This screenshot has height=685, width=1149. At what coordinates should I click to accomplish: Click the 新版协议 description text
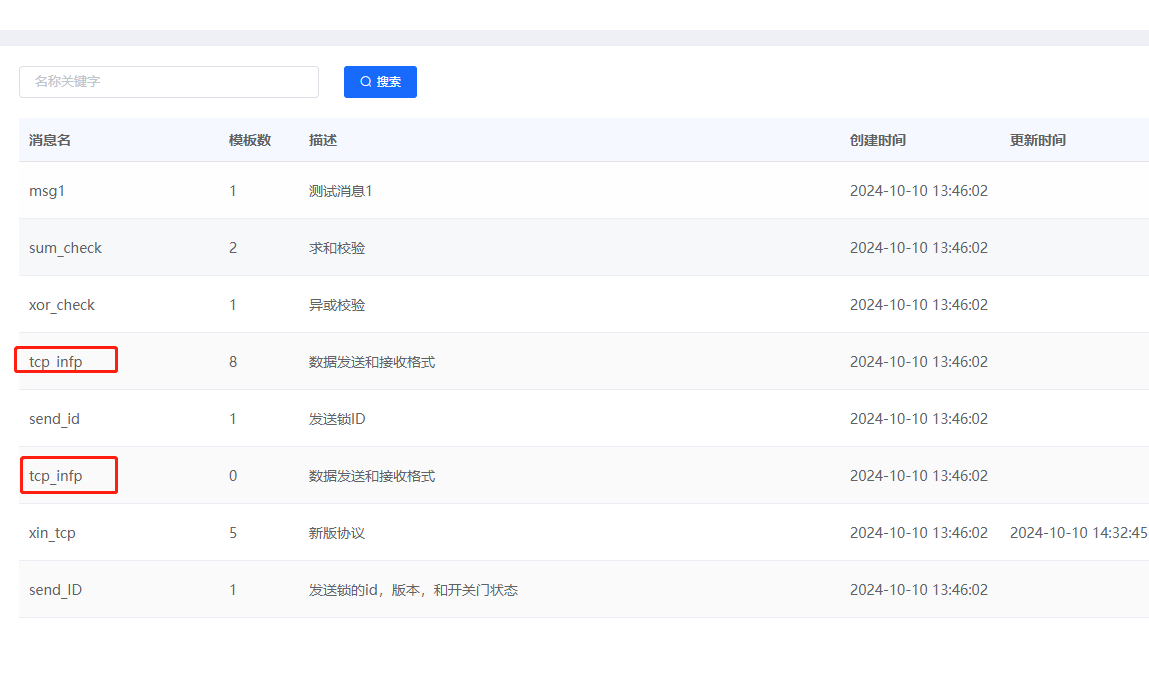pos(333,532)
